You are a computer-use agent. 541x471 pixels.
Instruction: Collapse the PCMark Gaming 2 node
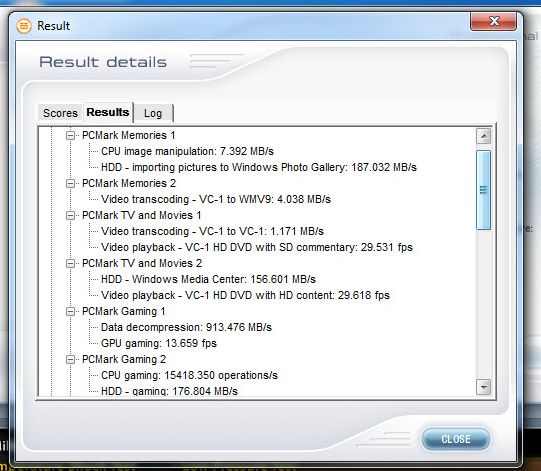point(70,359)
